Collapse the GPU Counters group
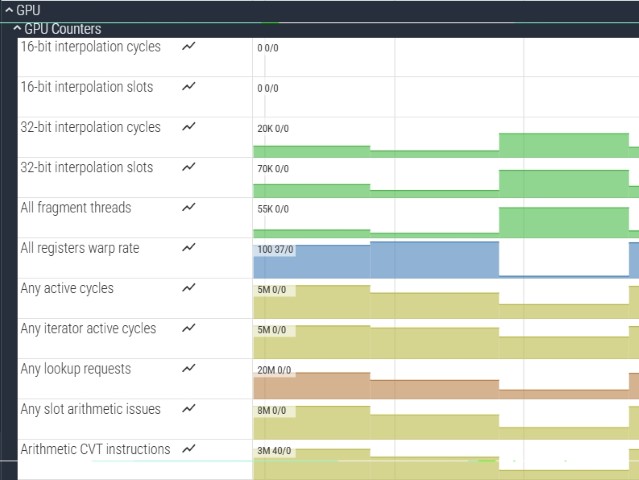 point(17,29)
